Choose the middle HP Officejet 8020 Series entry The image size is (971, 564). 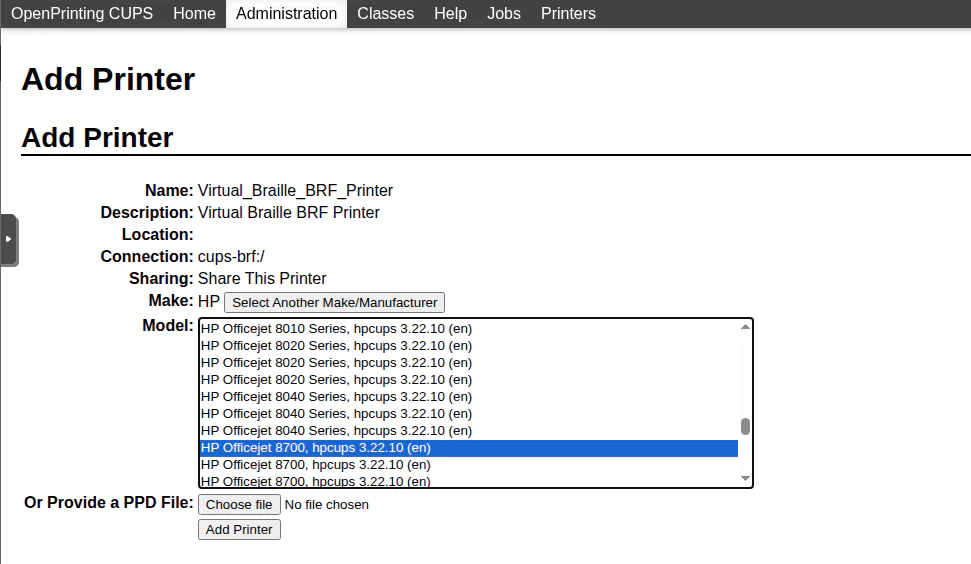coord(336,362)
